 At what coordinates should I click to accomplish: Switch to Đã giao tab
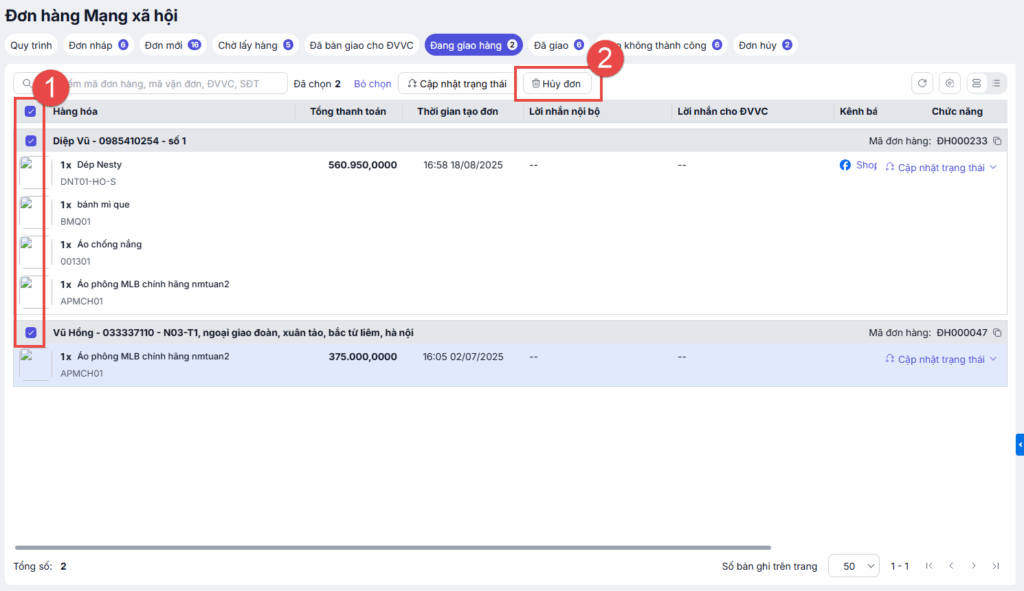[x=558, y=45]
